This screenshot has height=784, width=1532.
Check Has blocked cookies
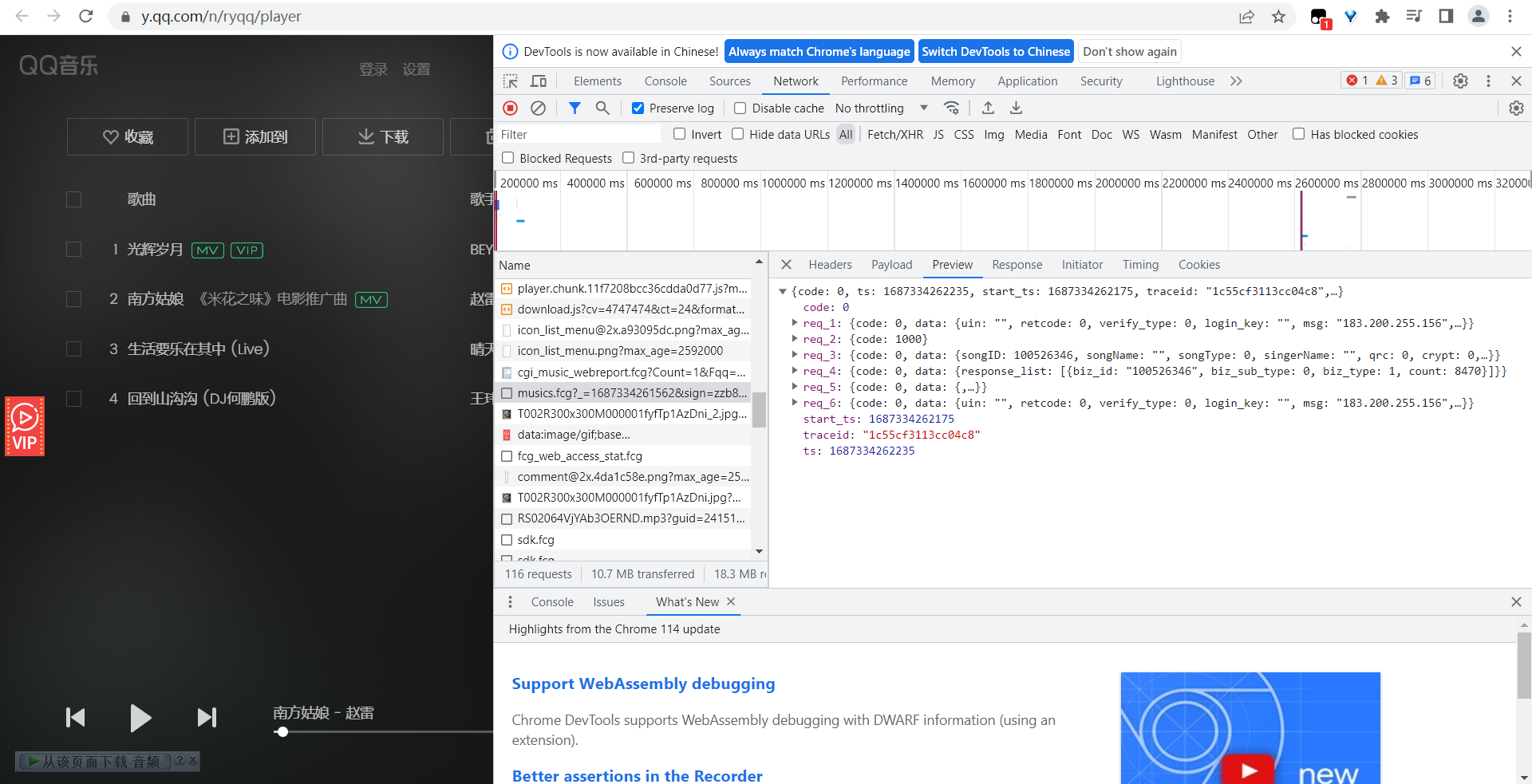click(x=1299, y=134)
